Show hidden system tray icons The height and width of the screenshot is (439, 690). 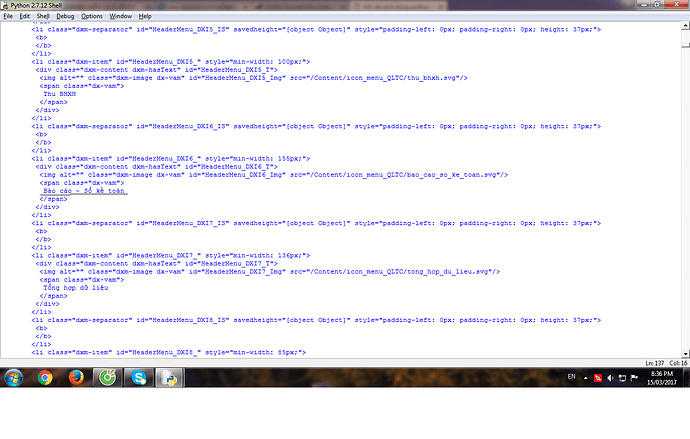click(585, 378)
